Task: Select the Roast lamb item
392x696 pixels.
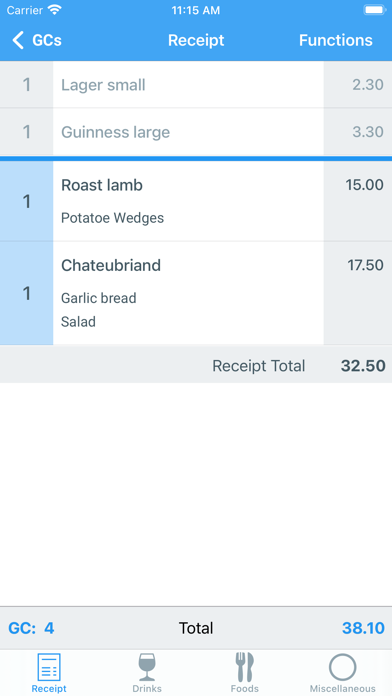Action: 196,201
